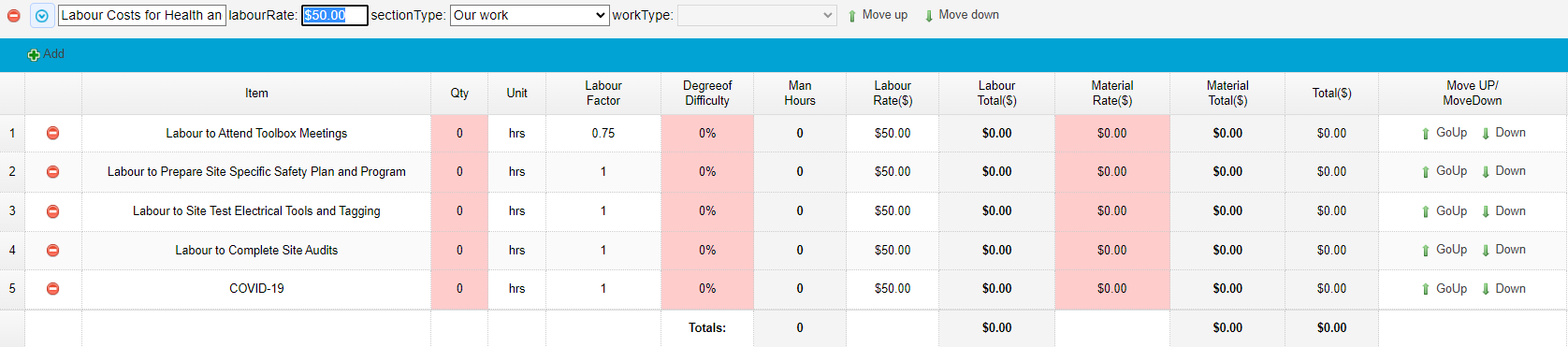Viewport: 1568px width, 347px height.
Task: Click Material Rate cell for Toolbox Meetings
Action: (1112, 134)
